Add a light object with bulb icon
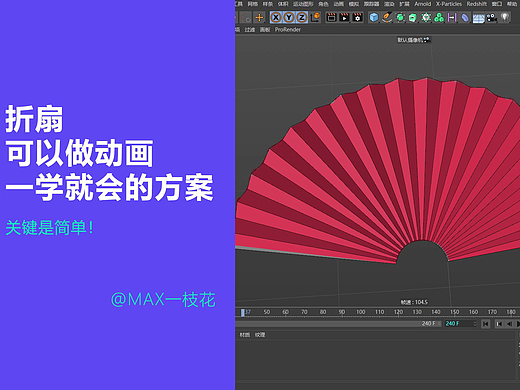This screenshot has height=390, width=520. click(x=505, y=17)
